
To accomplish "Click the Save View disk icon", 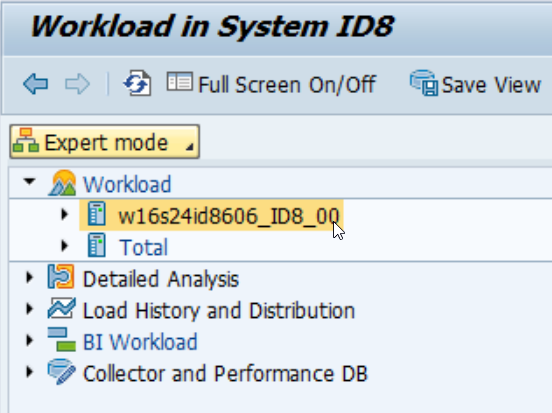I will [424, 83].
